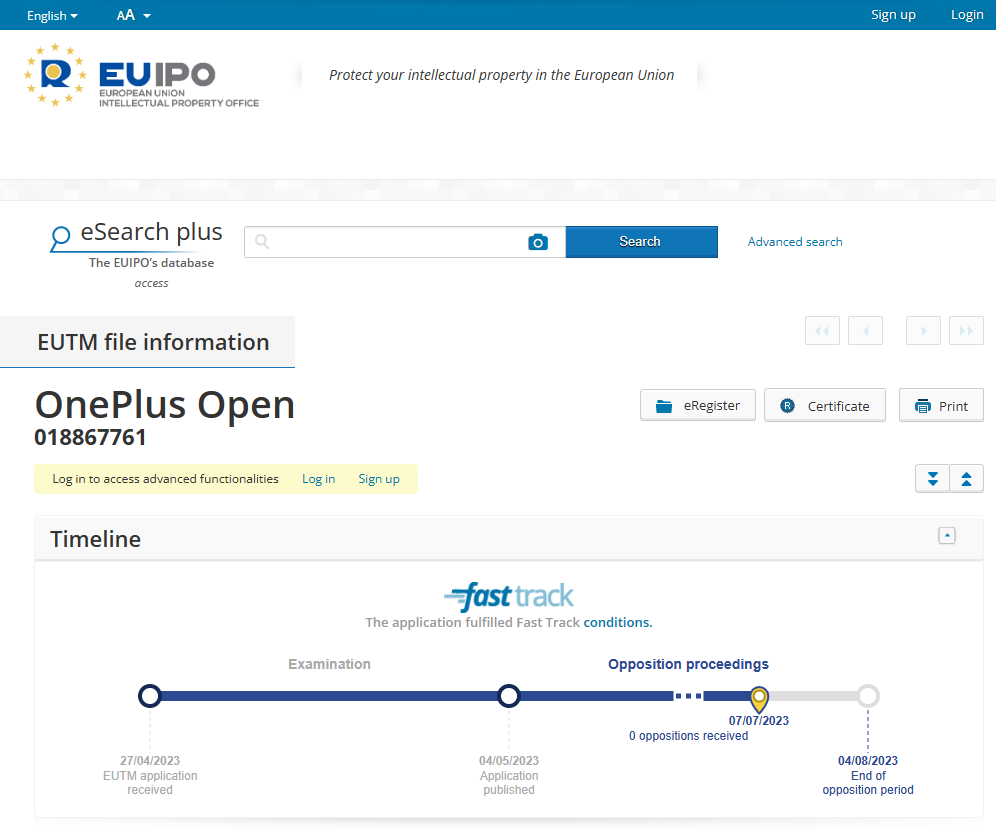Open the English language dropdown
Screen dimensions: 996x831
click(x=52, y=15)
